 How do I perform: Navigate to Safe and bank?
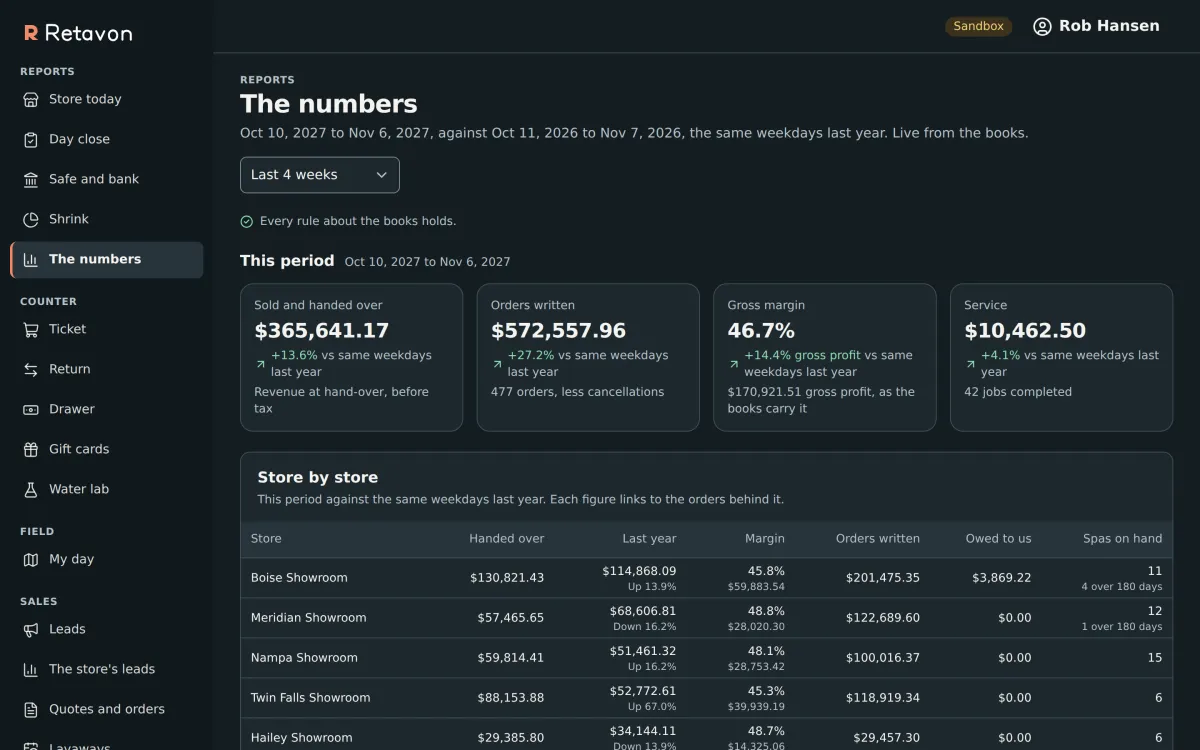pos(107,179)
